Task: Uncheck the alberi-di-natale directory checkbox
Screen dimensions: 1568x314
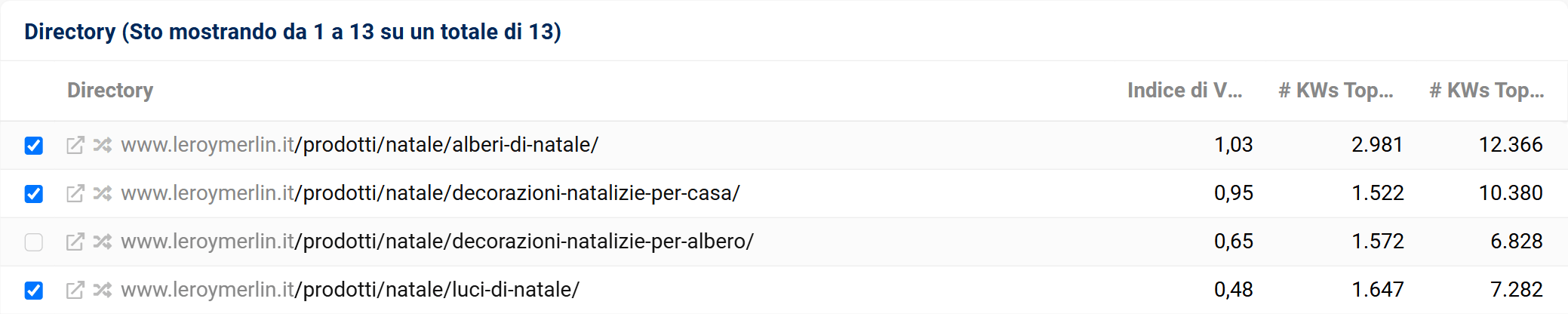Action: click(33, 146)
